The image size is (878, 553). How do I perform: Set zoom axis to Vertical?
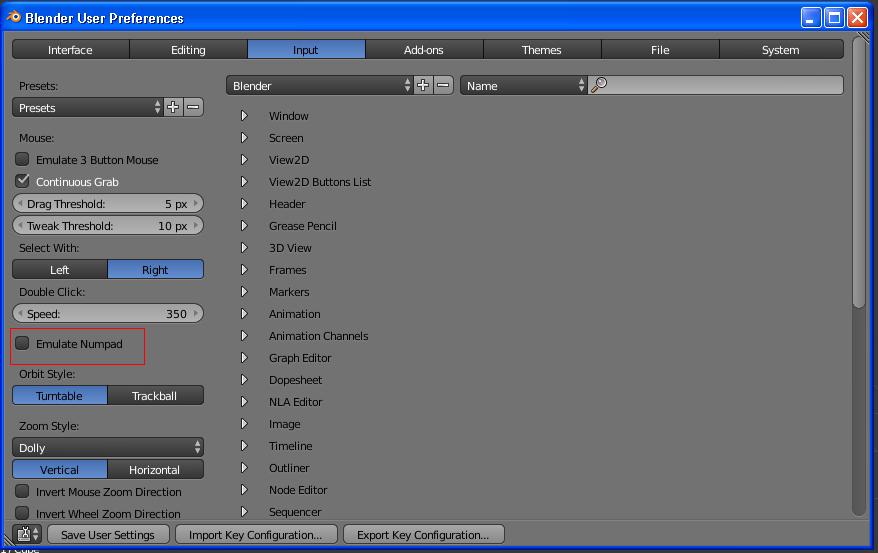click(x=60, y=469)
